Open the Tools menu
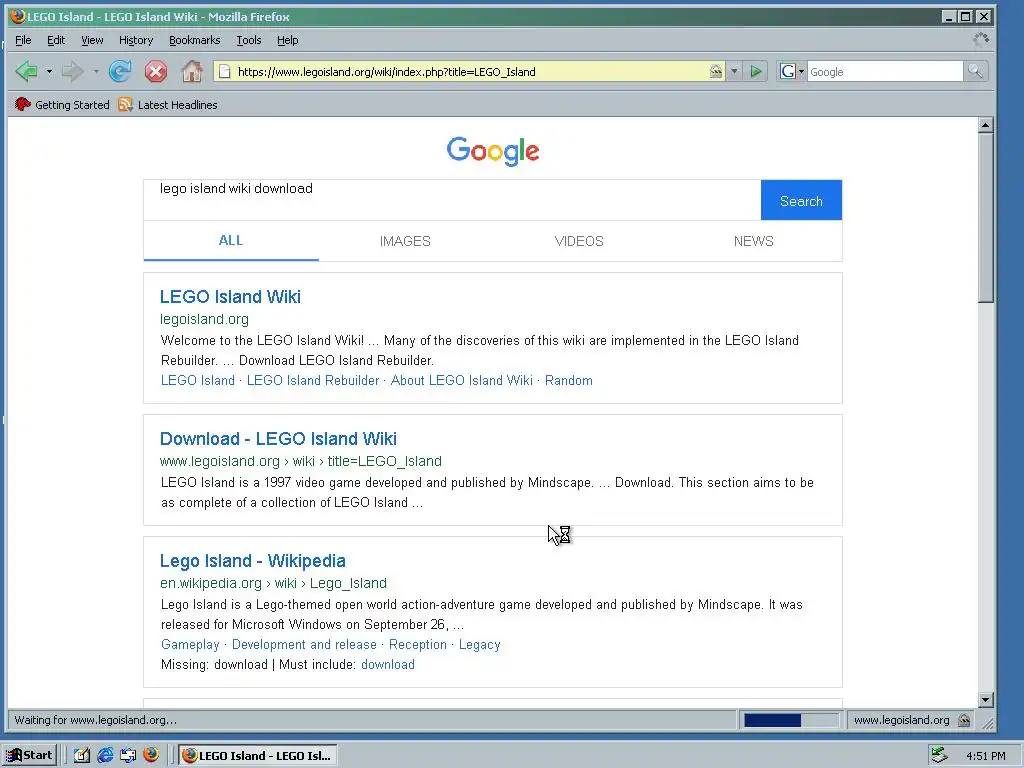 pos(248,40)
